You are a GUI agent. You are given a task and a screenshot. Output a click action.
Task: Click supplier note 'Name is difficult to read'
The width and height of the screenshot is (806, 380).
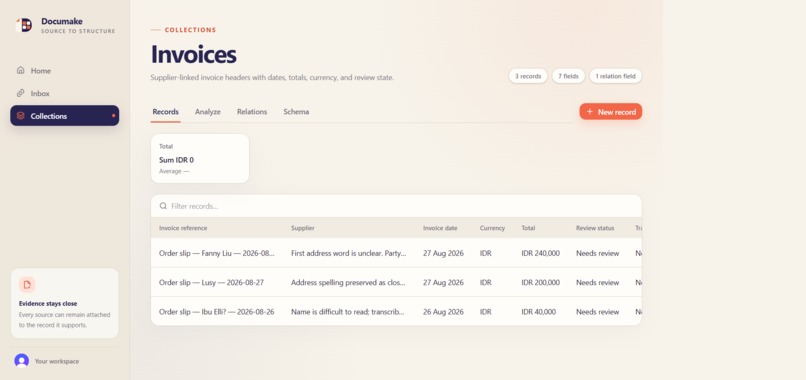coord(348,312)
